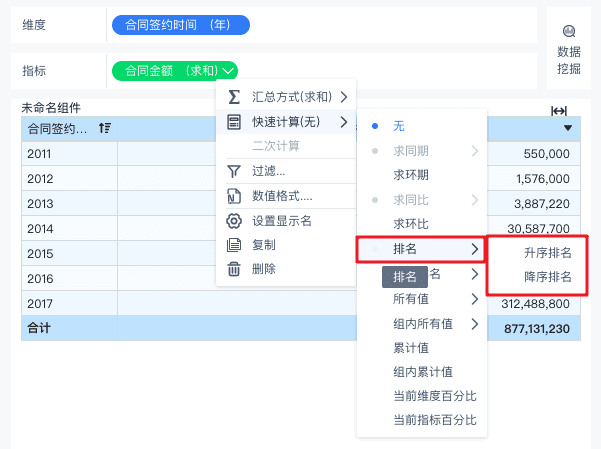Click the 合同签约时间 (年) dimension pill
This screenshot has width=601, height=449.
(x=181, y=24)
